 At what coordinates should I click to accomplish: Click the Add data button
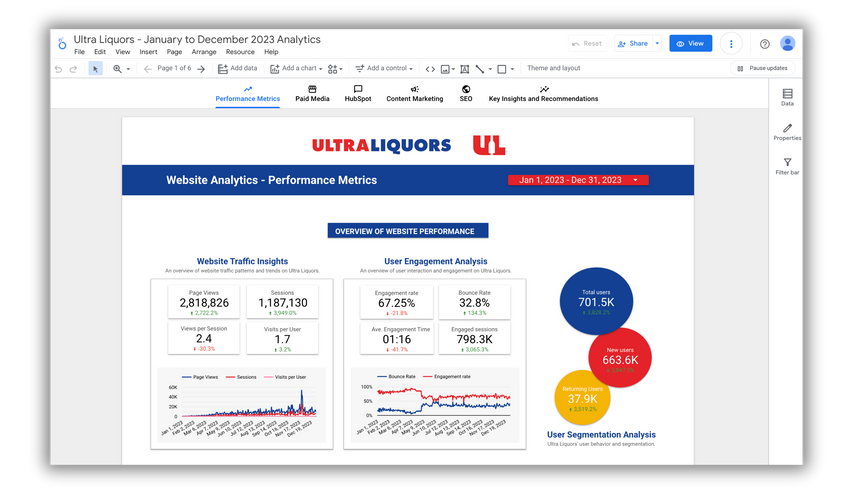tap(238, 69)
